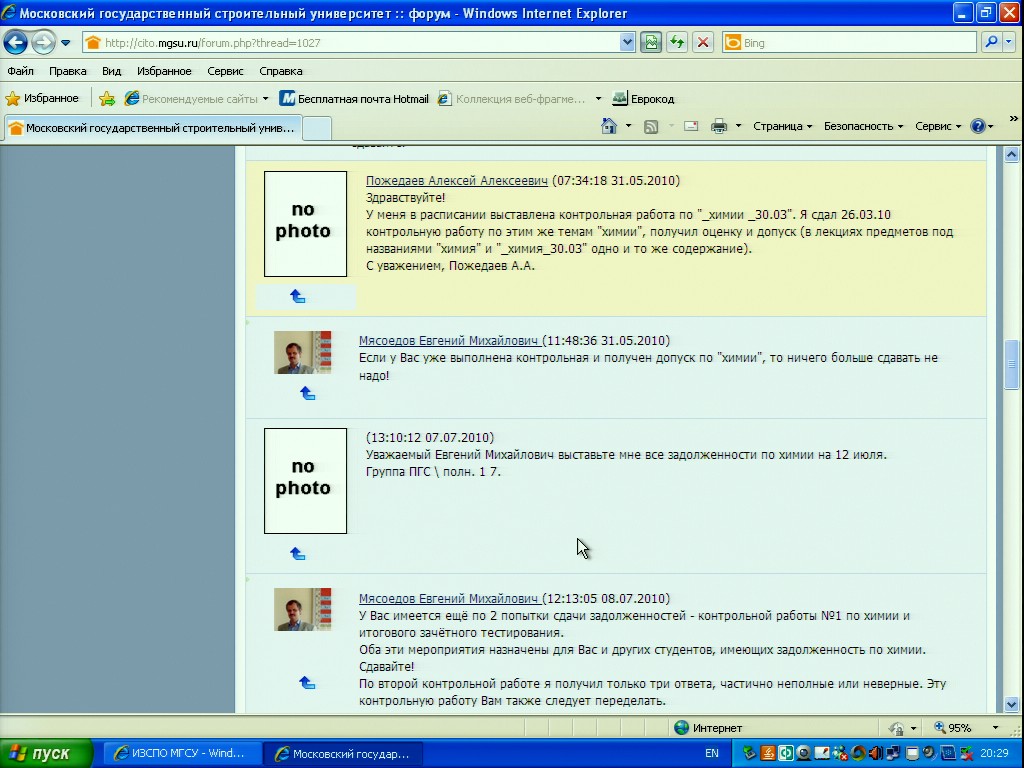The width and height of the screenshot is (1024, 768).
Task: Go to home page via house icon
Action: [x=609, y=126]
